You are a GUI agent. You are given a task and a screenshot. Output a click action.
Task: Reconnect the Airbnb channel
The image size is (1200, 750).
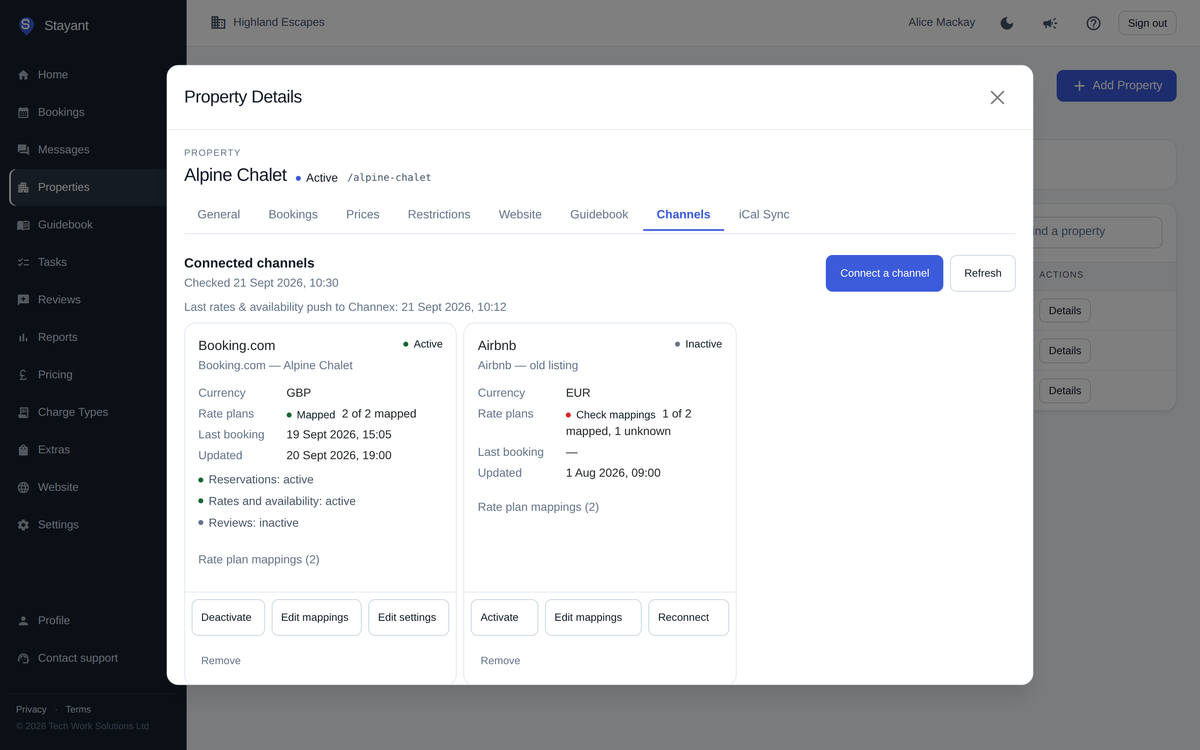[x=688, y=618]
